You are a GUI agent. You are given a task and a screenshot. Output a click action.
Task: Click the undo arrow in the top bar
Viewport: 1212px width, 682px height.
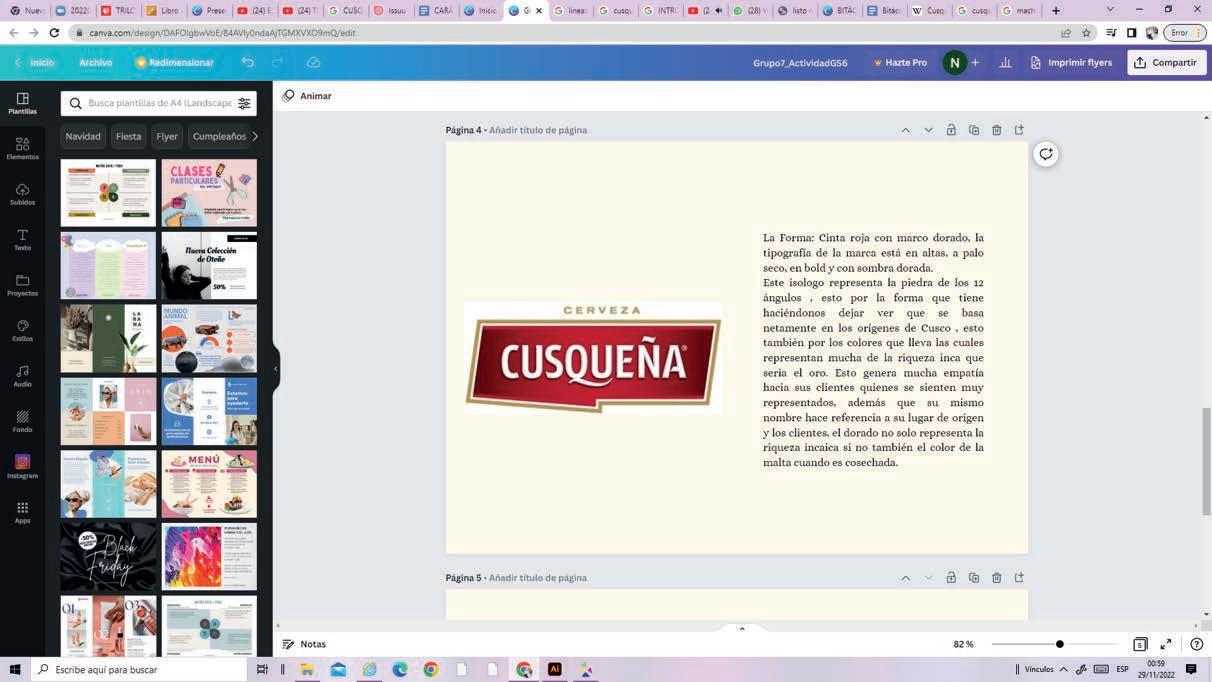pyautogui.click(x=248, y=62)
